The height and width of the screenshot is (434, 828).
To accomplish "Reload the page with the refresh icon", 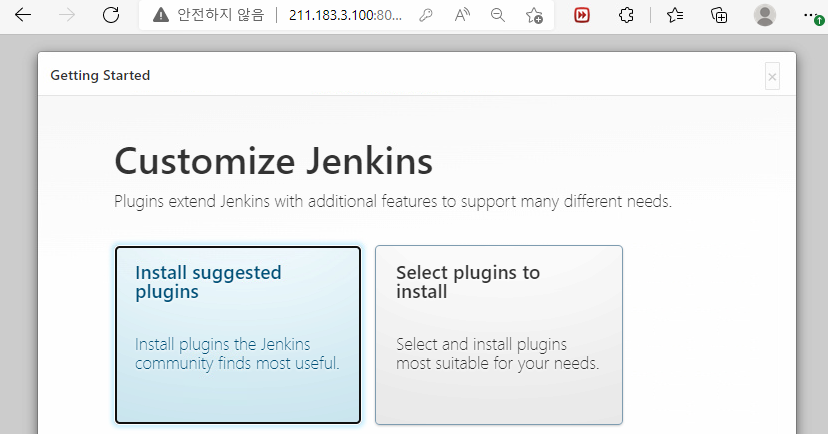I will coord(111,15).
